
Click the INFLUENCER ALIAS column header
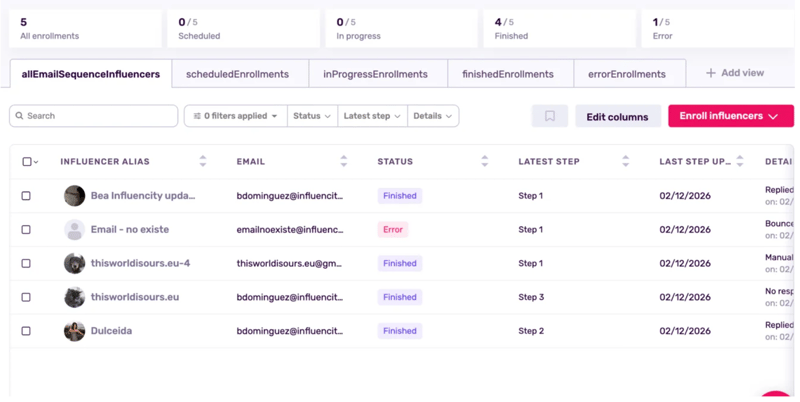pyautogui.click(x=105, y=162)
